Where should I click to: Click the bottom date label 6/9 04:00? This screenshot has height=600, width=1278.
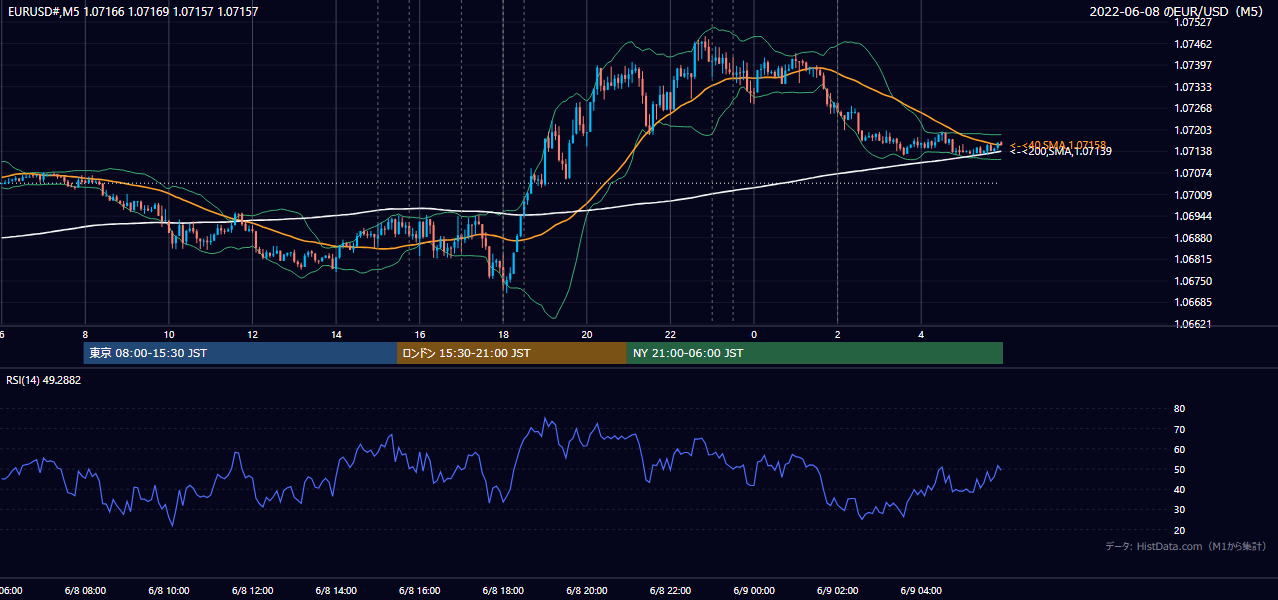921,591
